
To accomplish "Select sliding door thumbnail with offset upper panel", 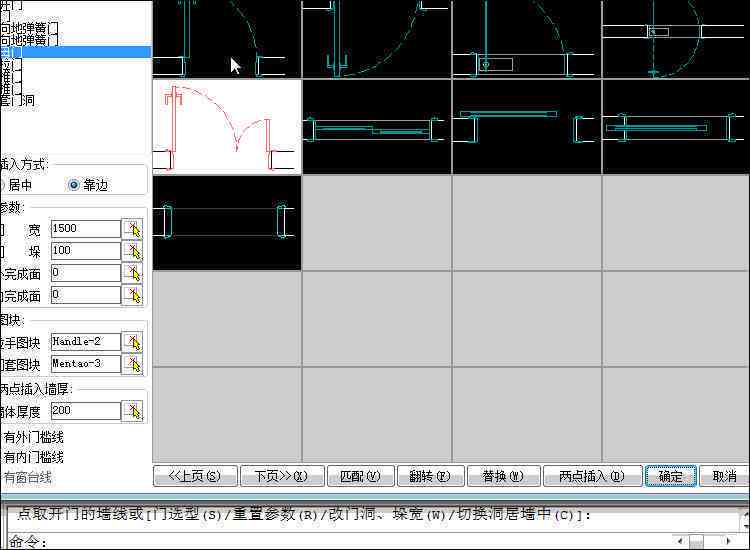I will tap(526, 127).
